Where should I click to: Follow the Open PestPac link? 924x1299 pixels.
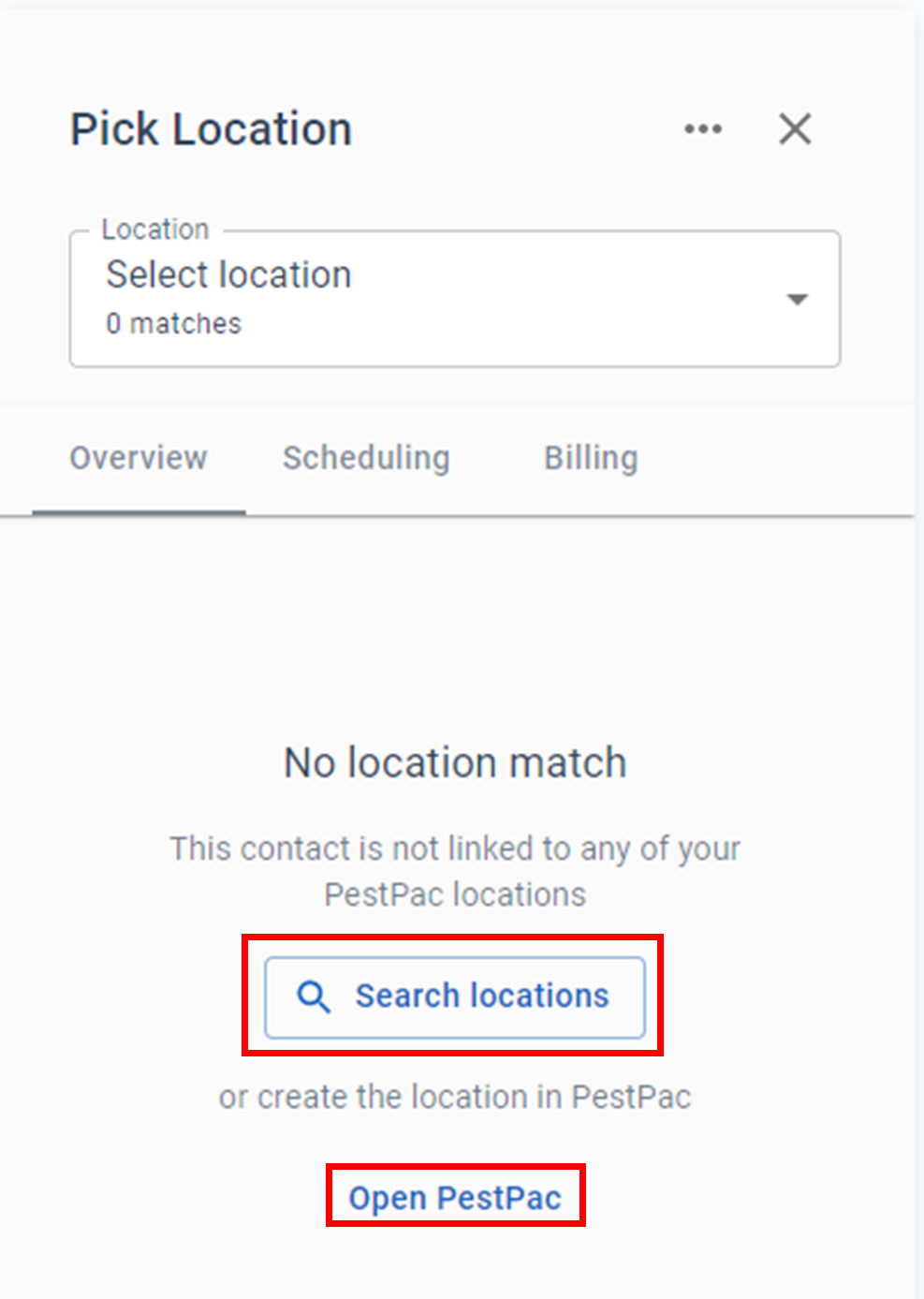455,1198
